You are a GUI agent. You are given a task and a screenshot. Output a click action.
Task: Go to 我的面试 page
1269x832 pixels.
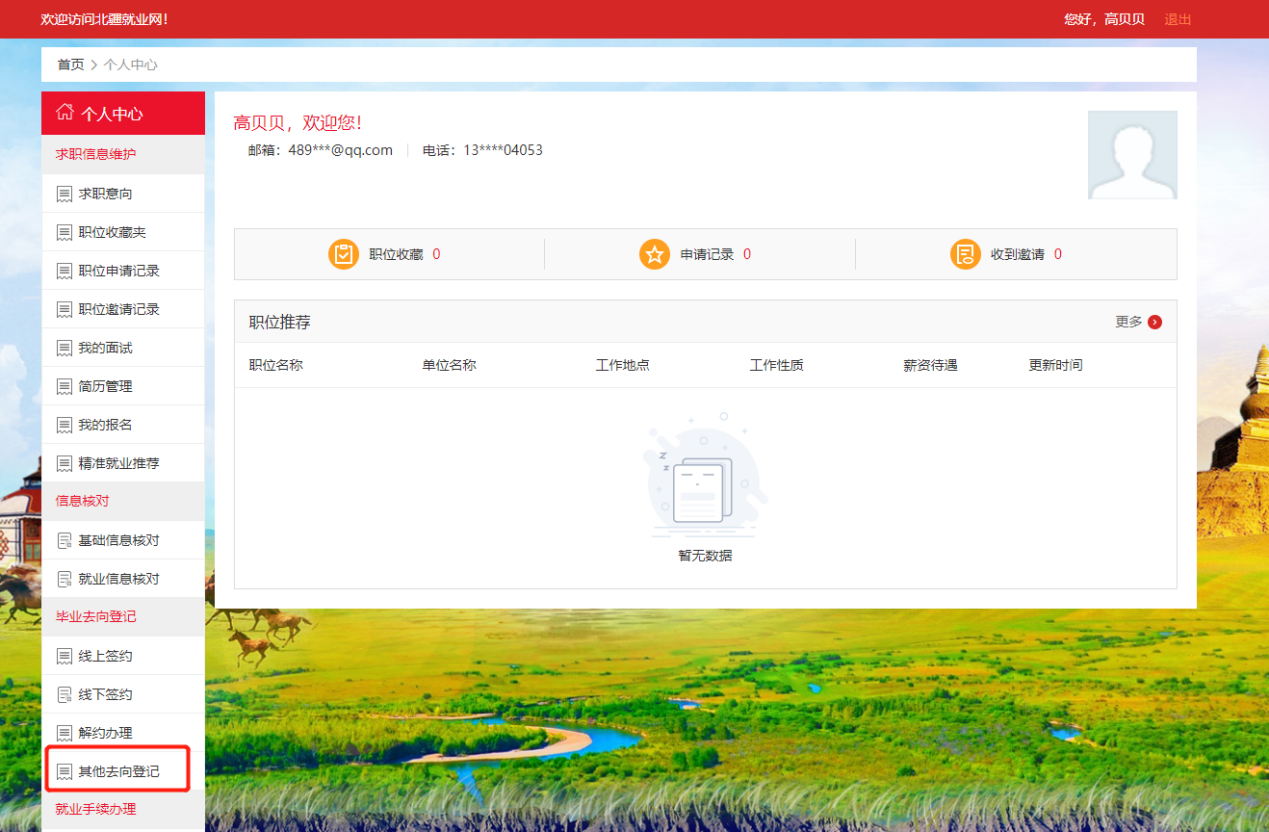pyautogui.click(x=105, y=348)
